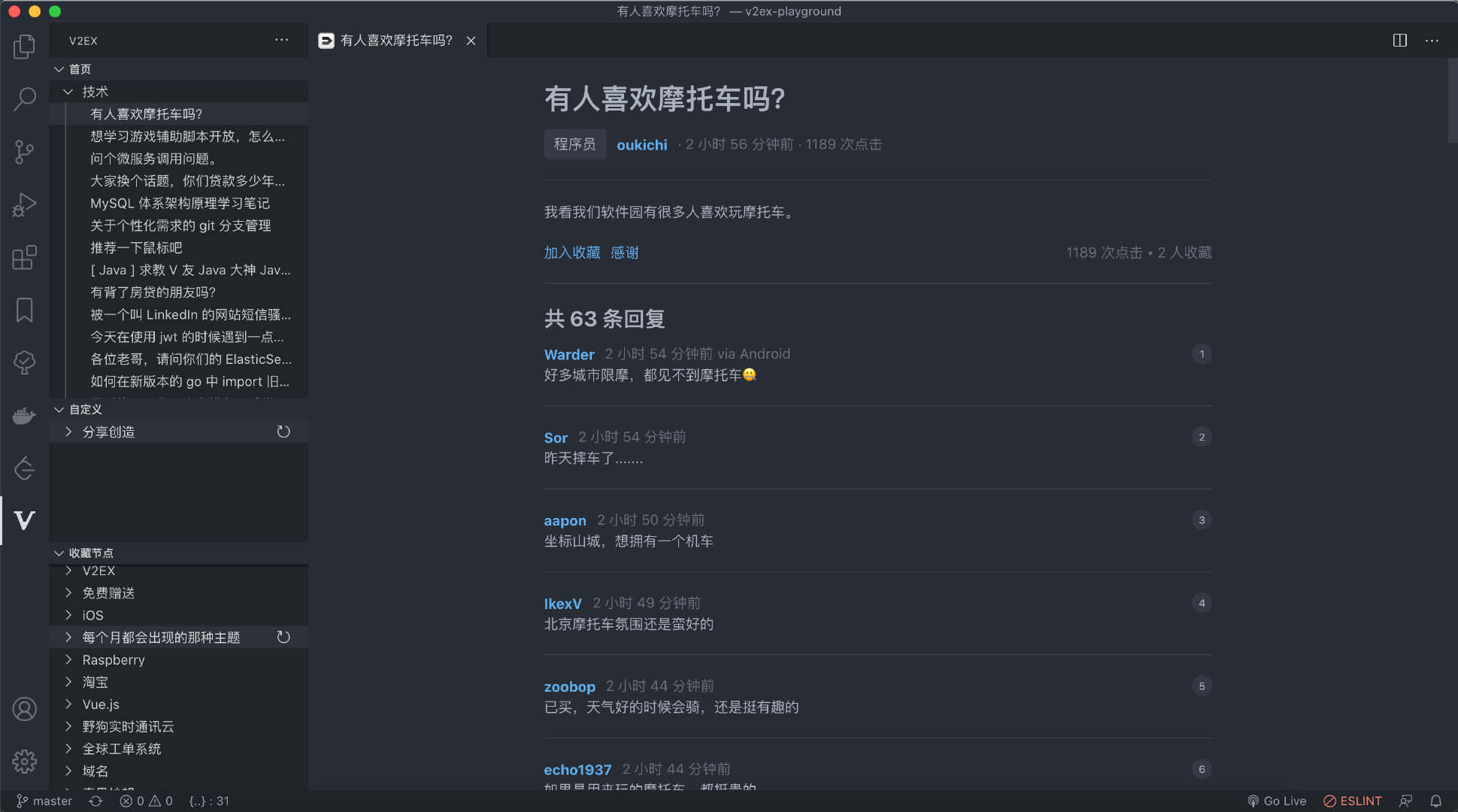The width and height of the screenshot is (1458, 812).
Task: Click the ESLINT status bar item
Action: point(1353,801)
